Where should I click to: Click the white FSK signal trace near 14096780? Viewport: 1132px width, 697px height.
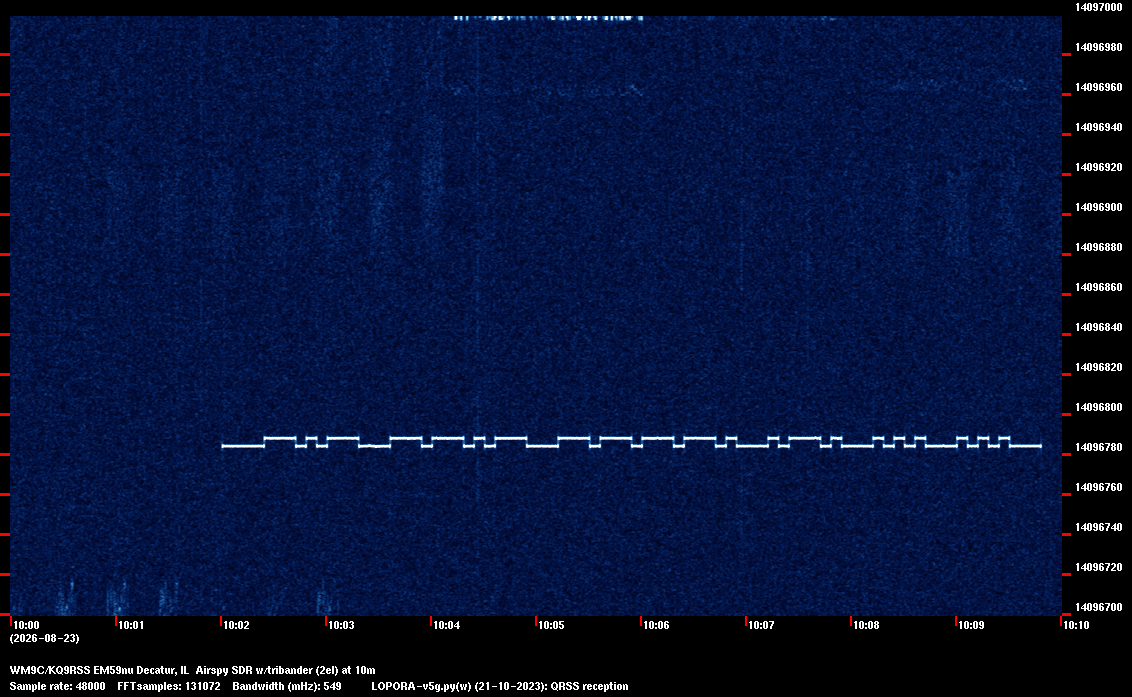click(631, 442)
